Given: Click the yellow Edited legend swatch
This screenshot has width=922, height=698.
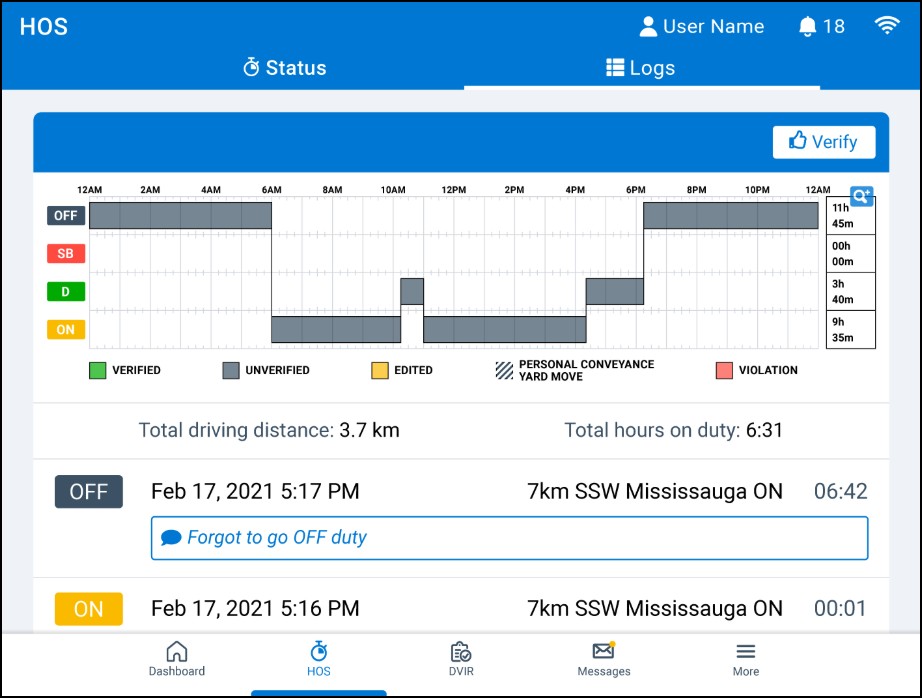Looking at the screenshot, I should (380, 370).
